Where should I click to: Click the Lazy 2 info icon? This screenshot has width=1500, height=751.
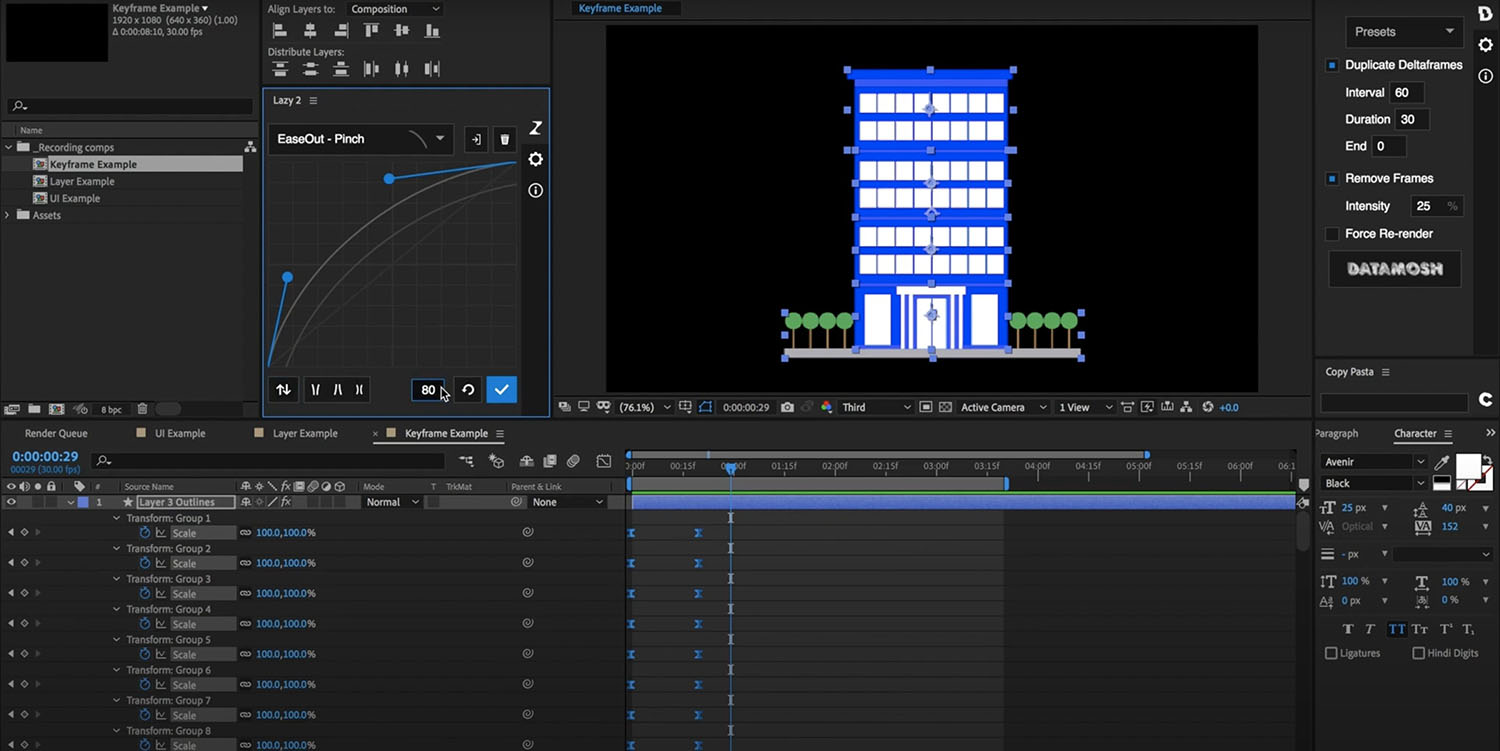tap(536, 190)
